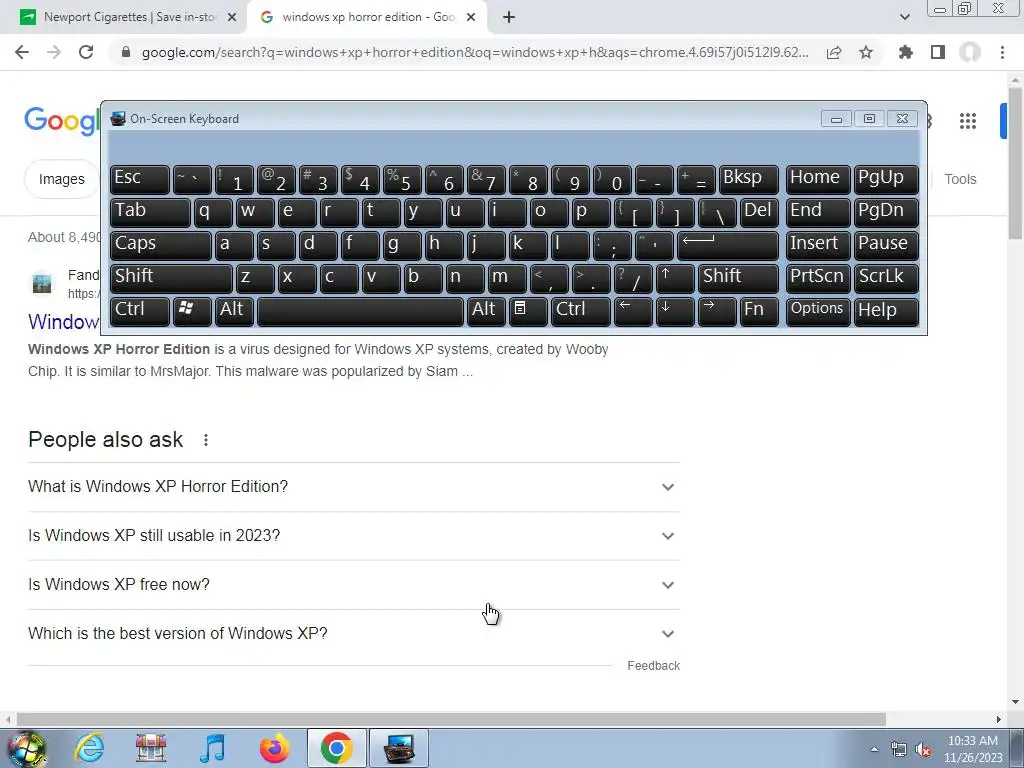Viewport: 1024px width, 768px height.
Task: Open Chrome side panel icon
Action: 938,52
